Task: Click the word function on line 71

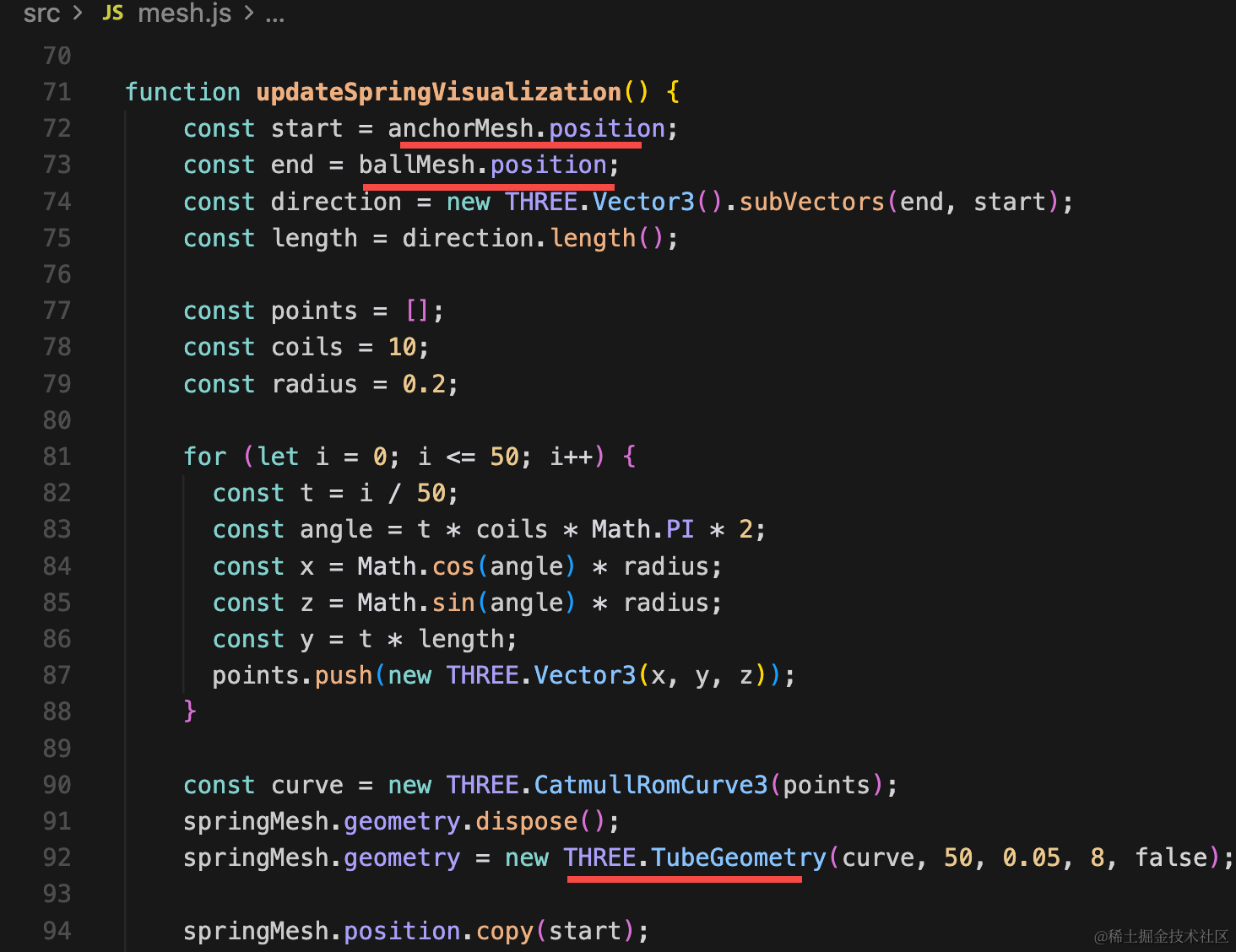Action: click(183, 92)
